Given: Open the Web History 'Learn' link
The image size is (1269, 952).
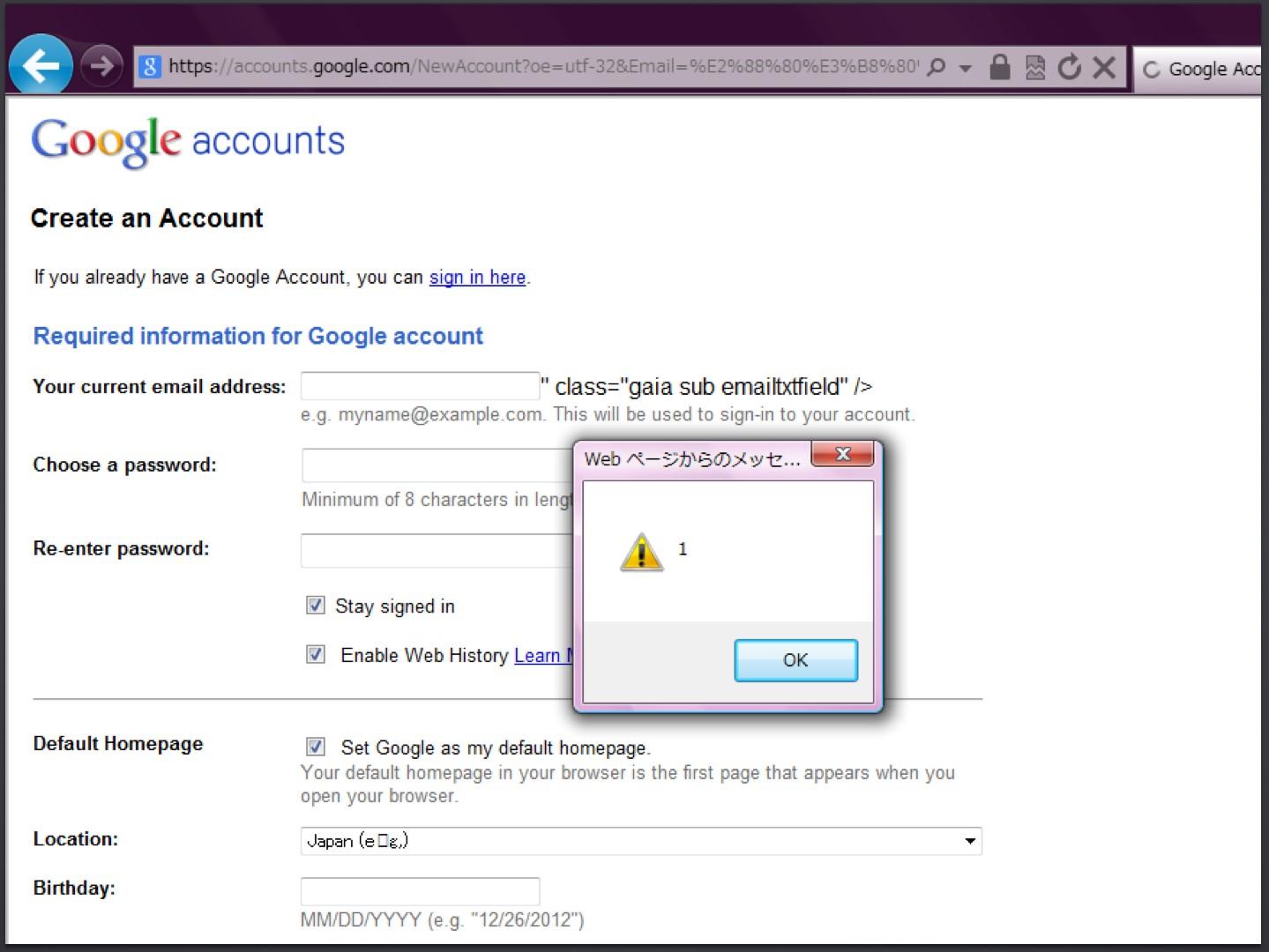Looking at the screenshot, I should [x=538, y=655].
